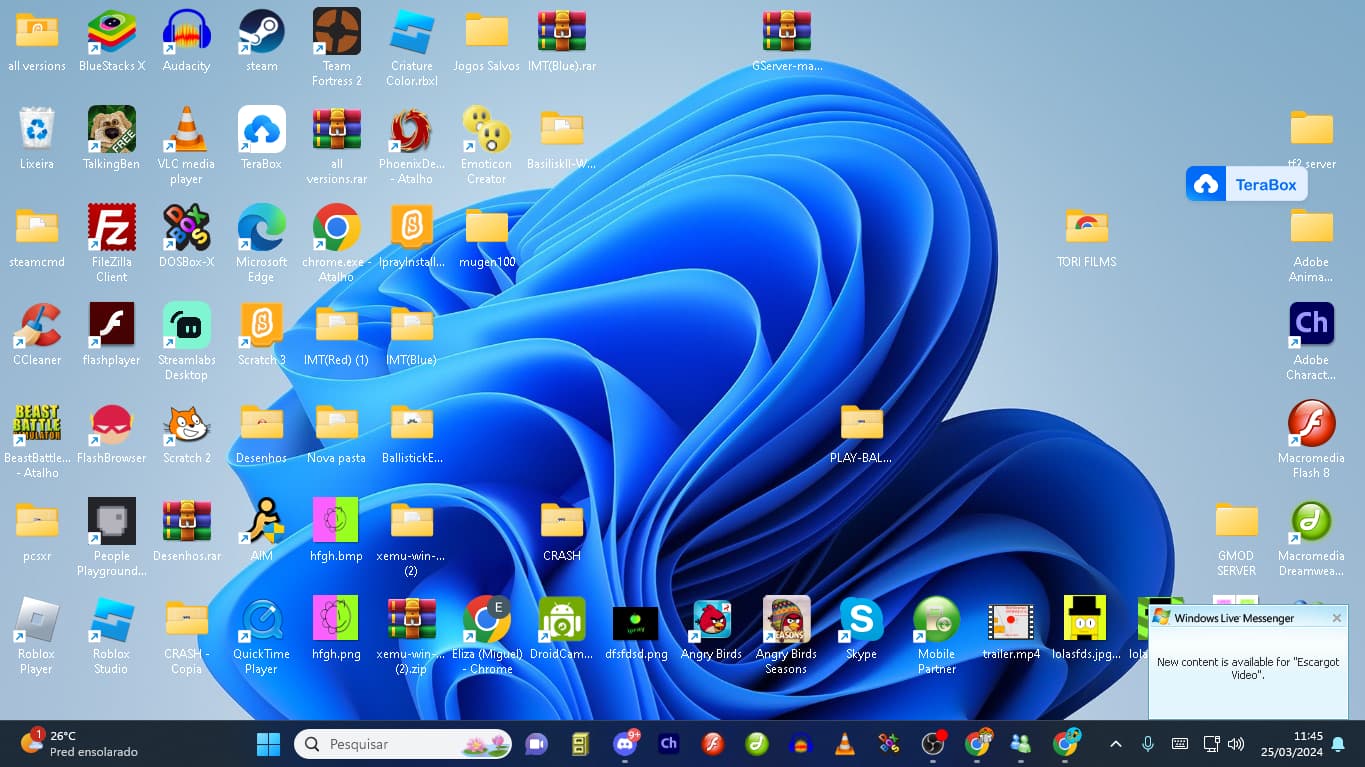The height and width of the screenshot is (767, 1365).
Task: Close the Windows Live Messenger notification
Action: coord(1337,618)
